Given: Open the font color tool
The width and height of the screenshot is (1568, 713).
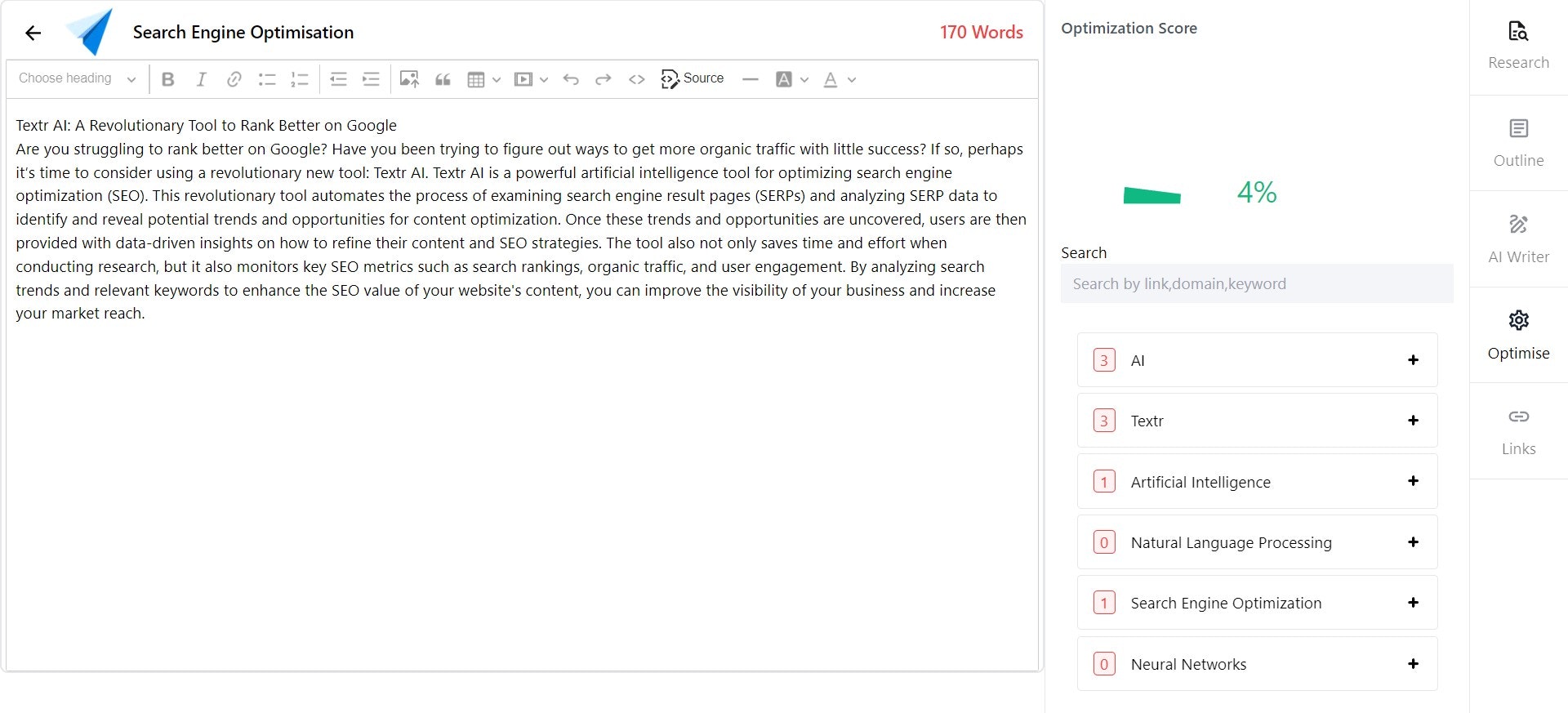Looking at the screenshot, I should point(831,79).
